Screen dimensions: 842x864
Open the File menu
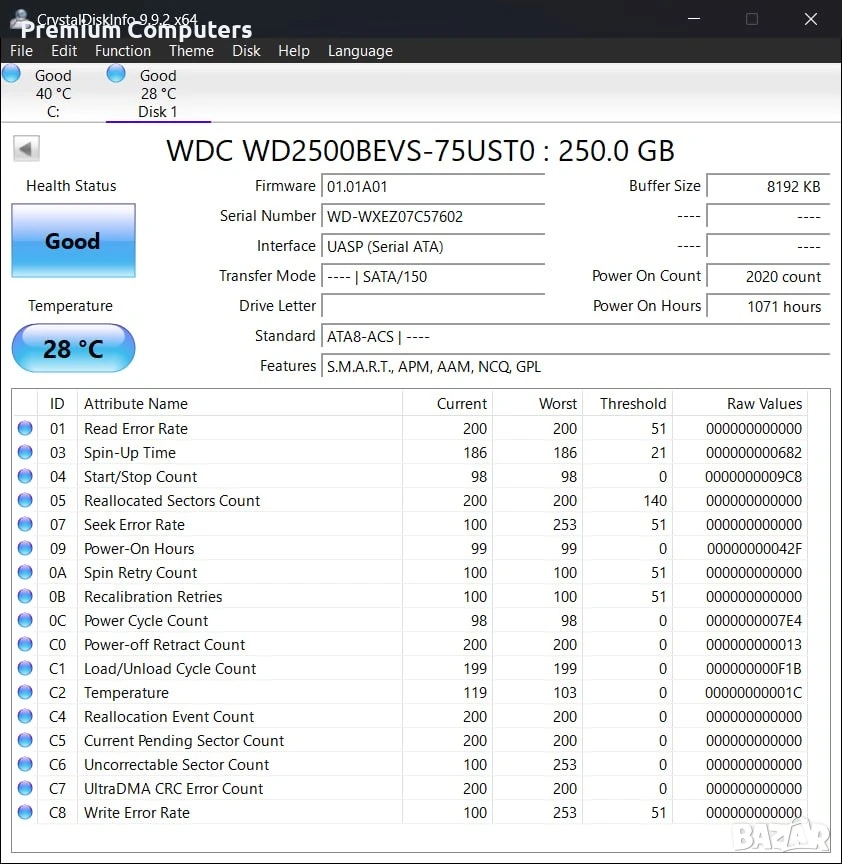tap(21, 51)
